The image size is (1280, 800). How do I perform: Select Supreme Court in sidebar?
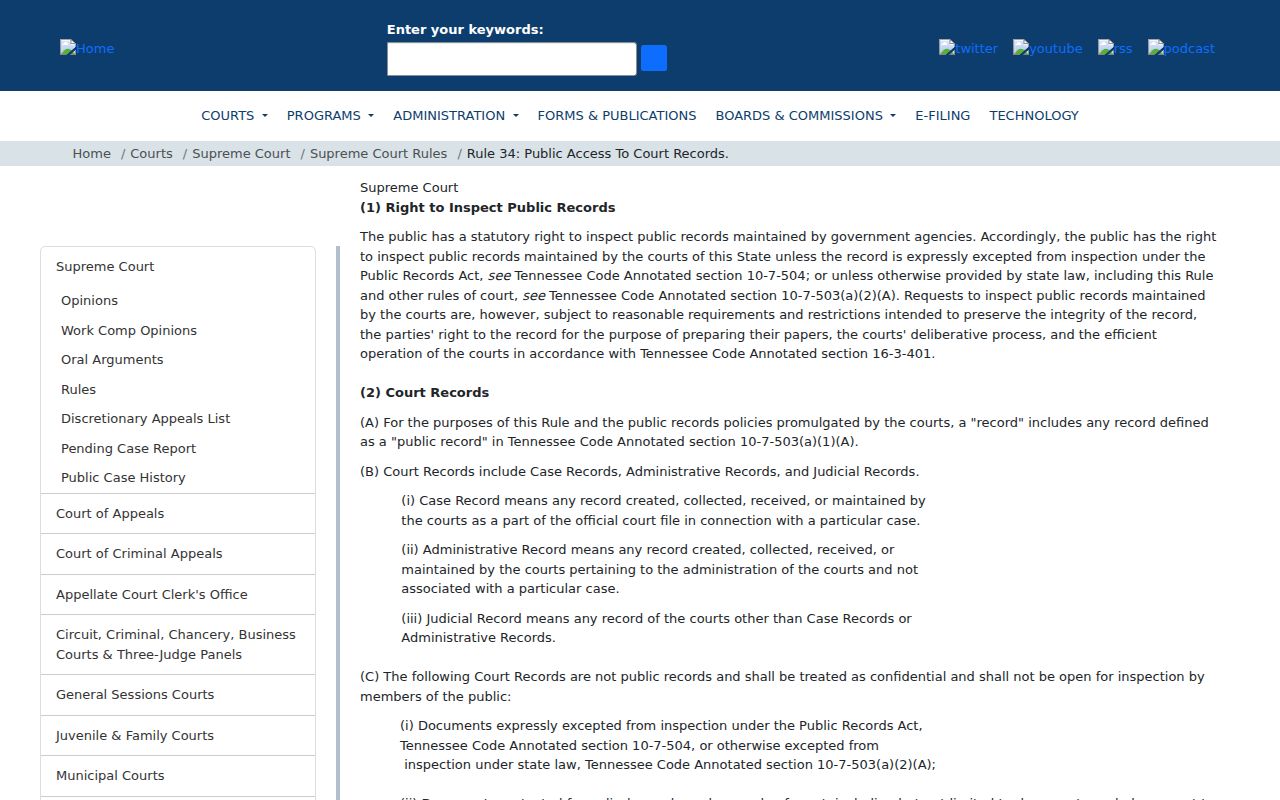pos(105,266)
